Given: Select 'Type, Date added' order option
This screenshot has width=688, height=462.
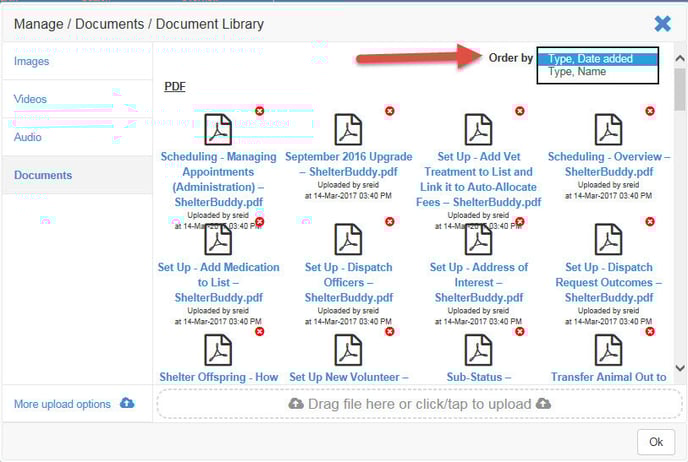Looking at the screenshot, I should point(597,59).
